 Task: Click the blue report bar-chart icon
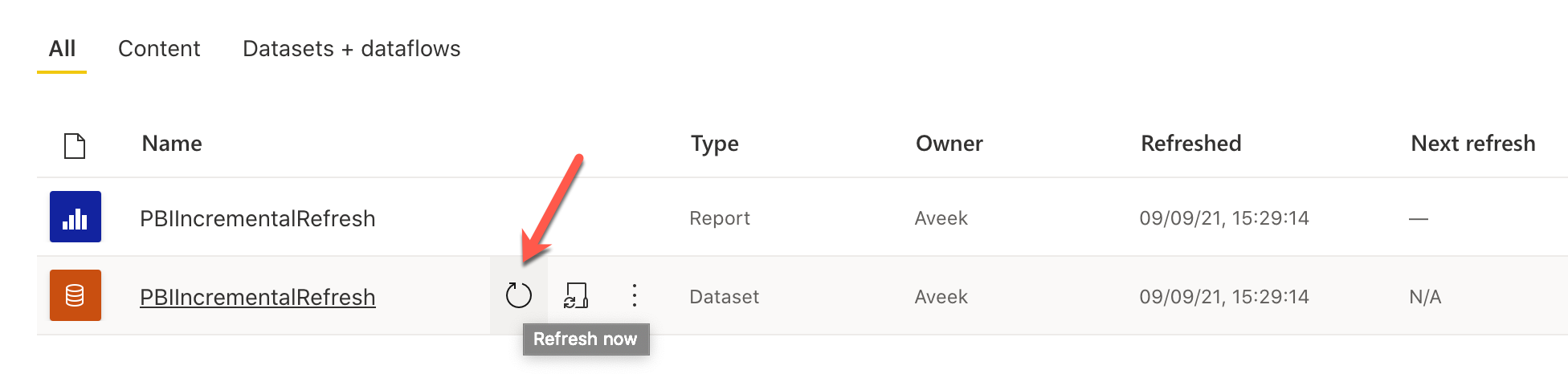[x=76, y=217]
